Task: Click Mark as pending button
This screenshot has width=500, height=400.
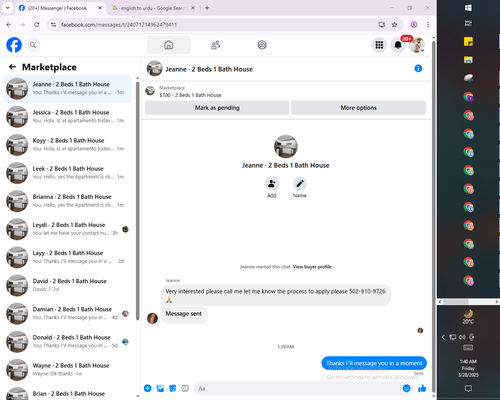Action: (217, 108)
